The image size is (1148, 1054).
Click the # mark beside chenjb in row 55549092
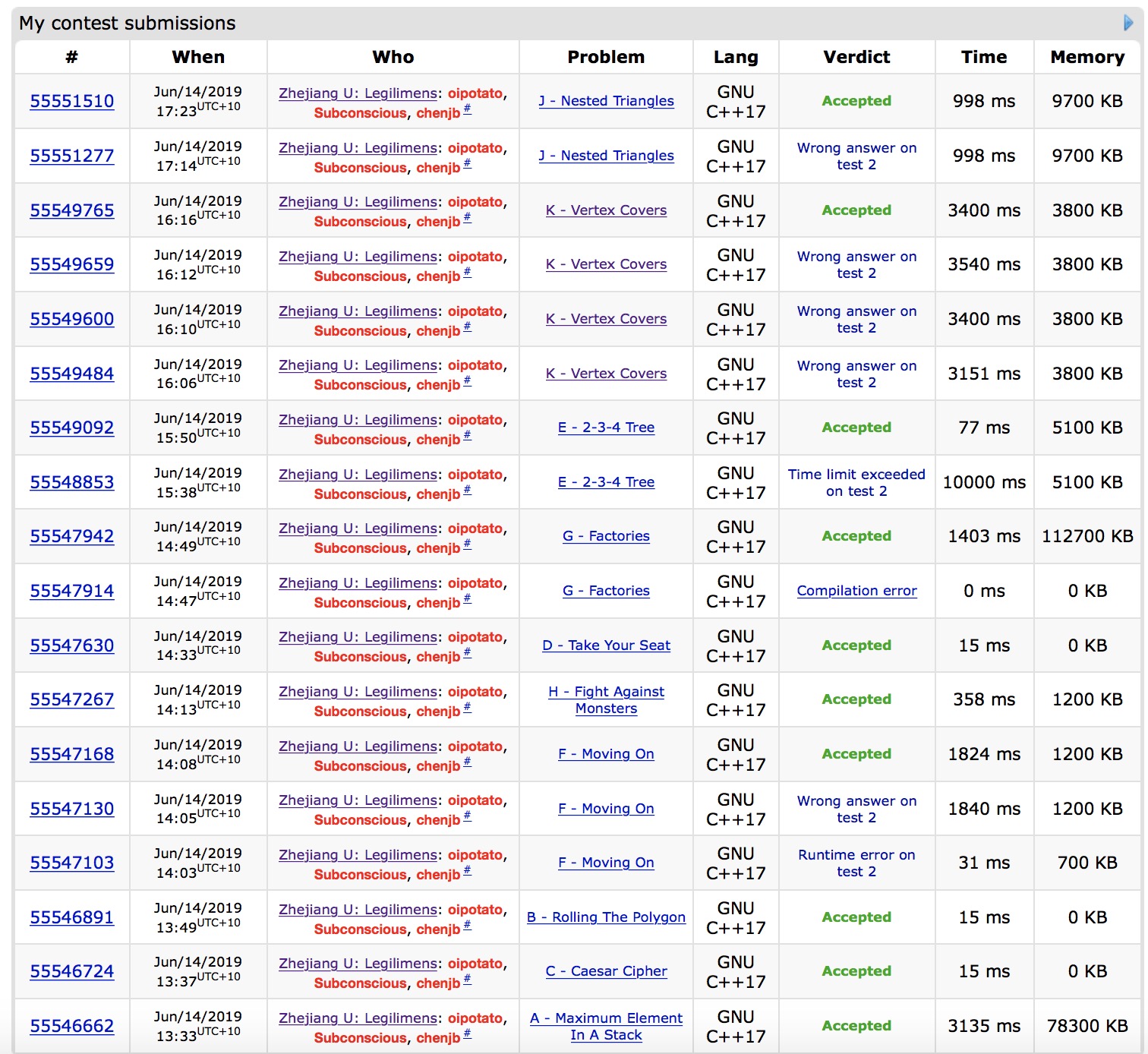click(x=467, y=436)
